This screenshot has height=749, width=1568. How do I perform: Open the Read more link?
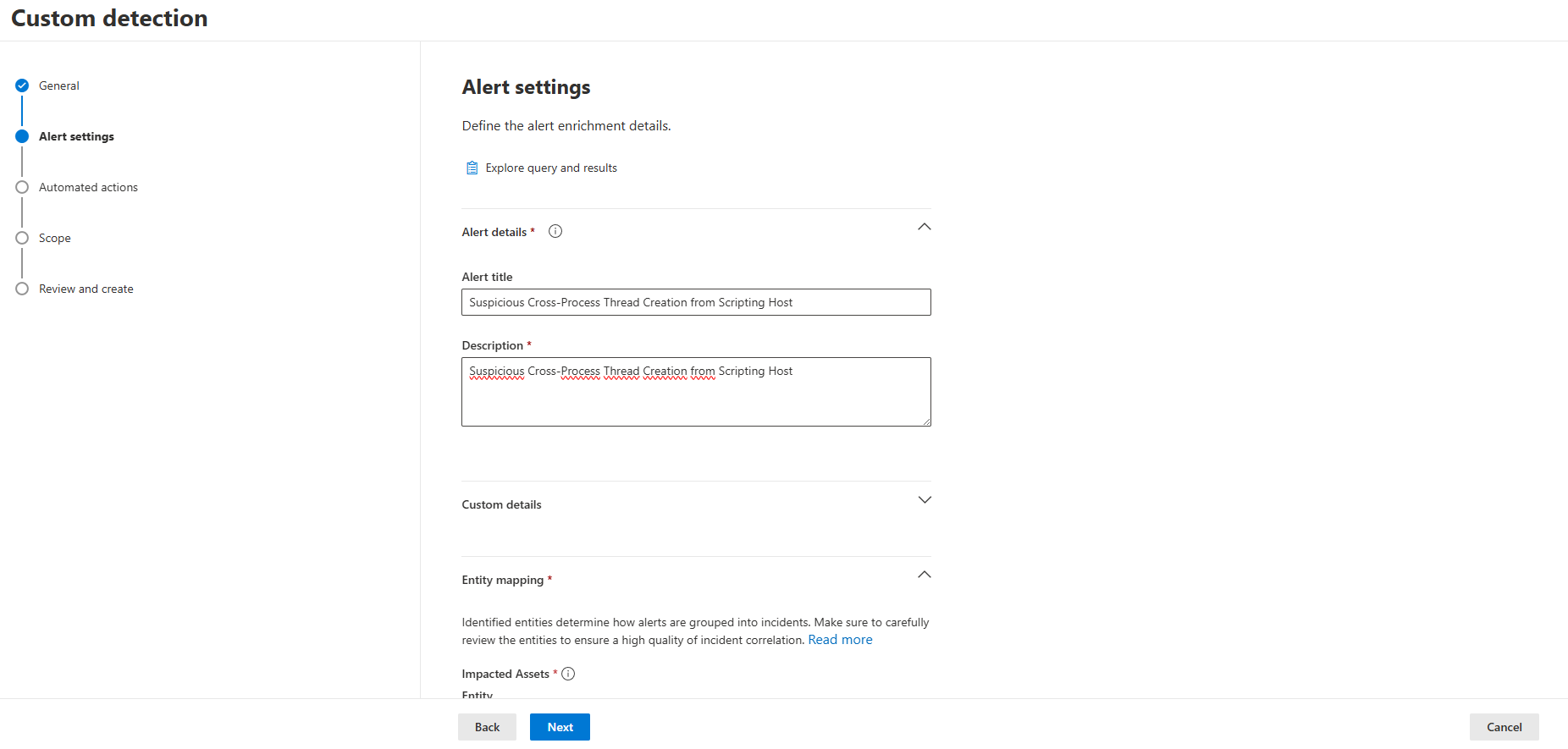click(840, 640)
